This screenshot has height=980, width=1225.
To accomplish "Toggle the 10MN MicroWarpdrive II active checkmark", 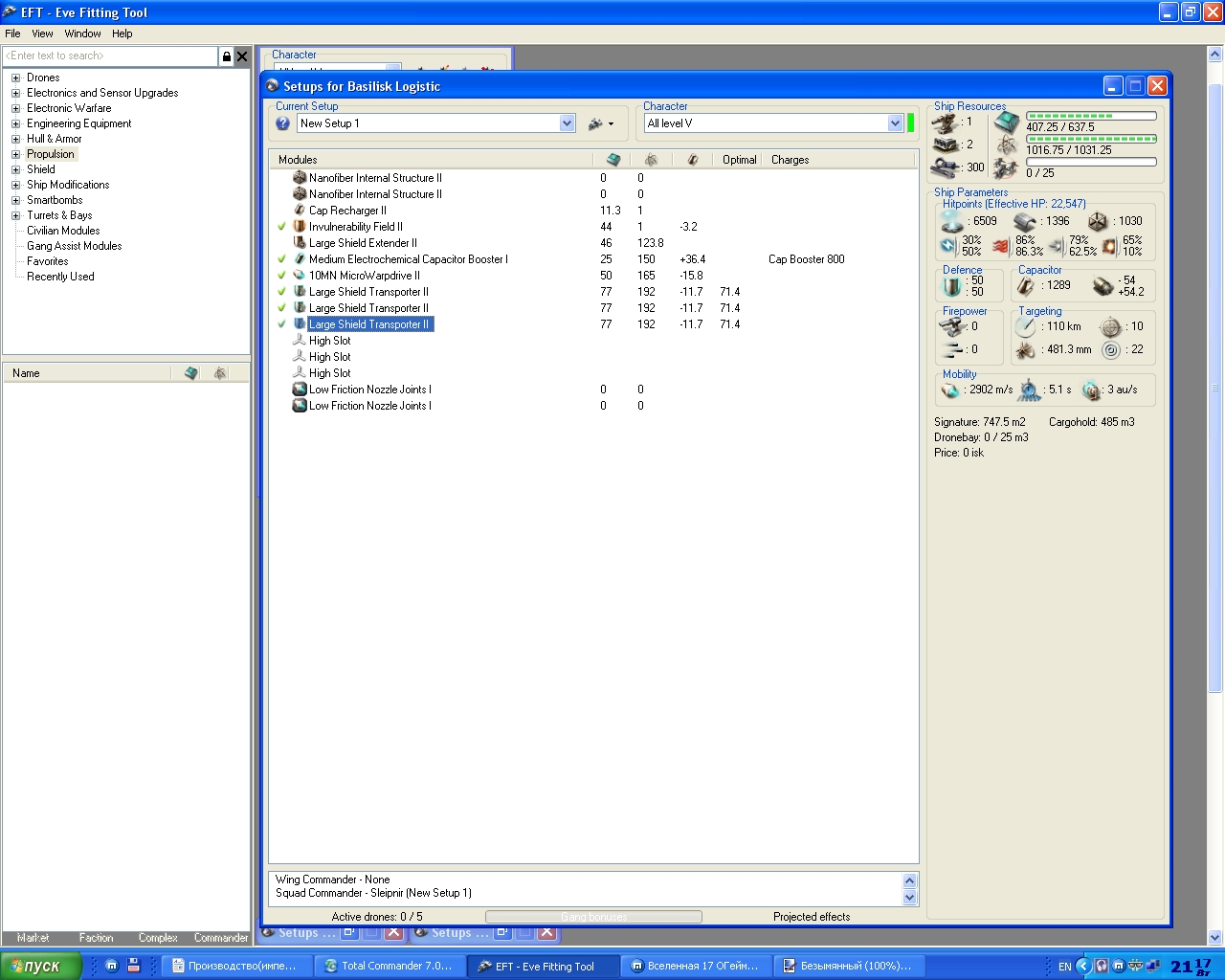I will pos(282,276).
